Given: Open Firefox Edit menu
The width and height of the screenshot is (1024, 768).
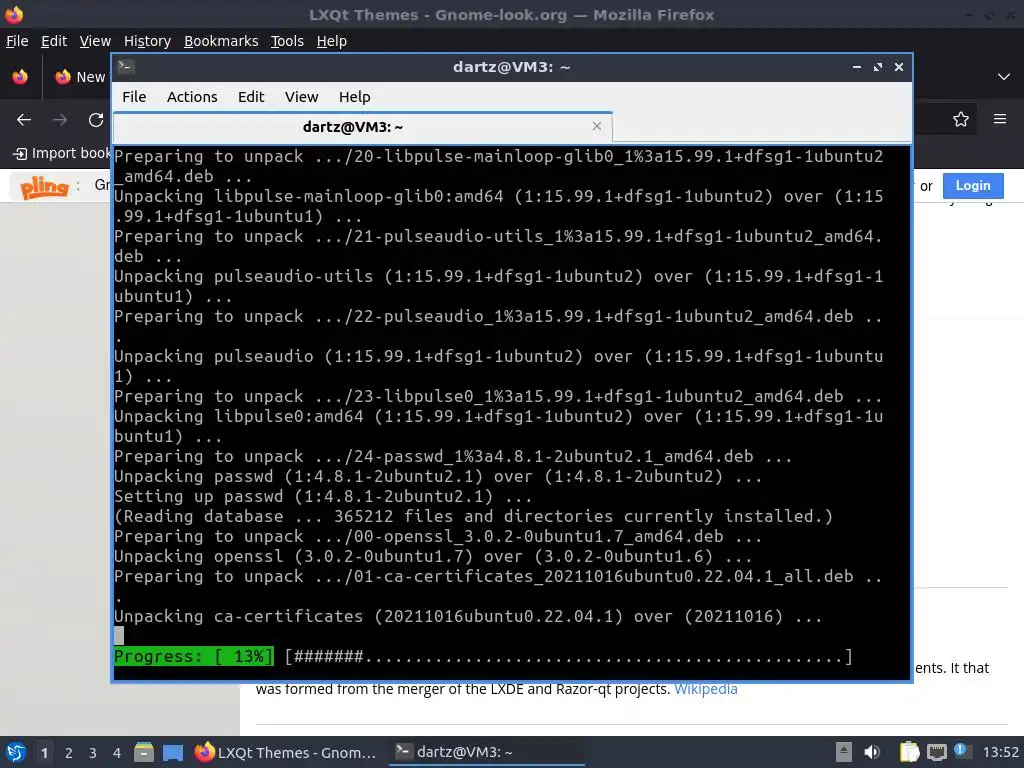Looking at the screenshot, I should 54,41.
